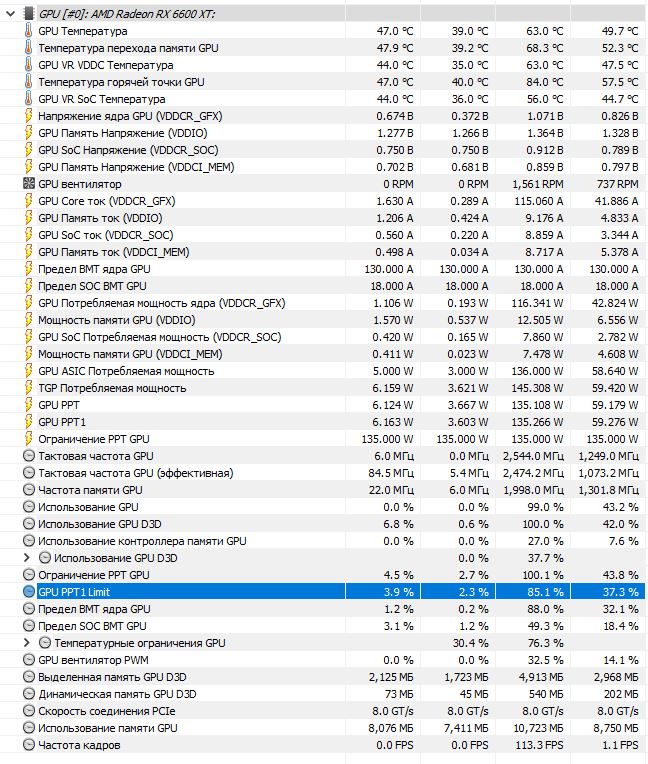Click the 115.060 A maximum core current value
The width and height of the screenshot is (648, 764).
[x=539, y=201]
